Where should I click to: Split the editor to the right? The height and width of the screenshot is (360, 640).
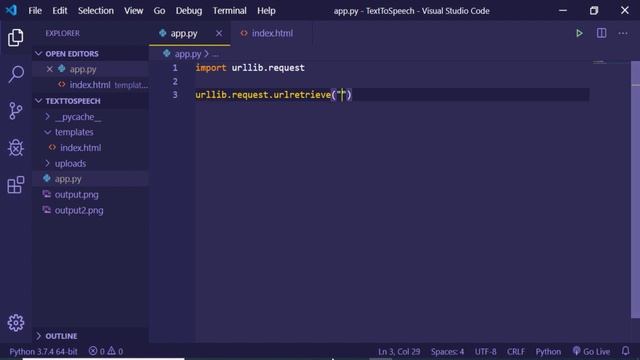tap(601, 33)
